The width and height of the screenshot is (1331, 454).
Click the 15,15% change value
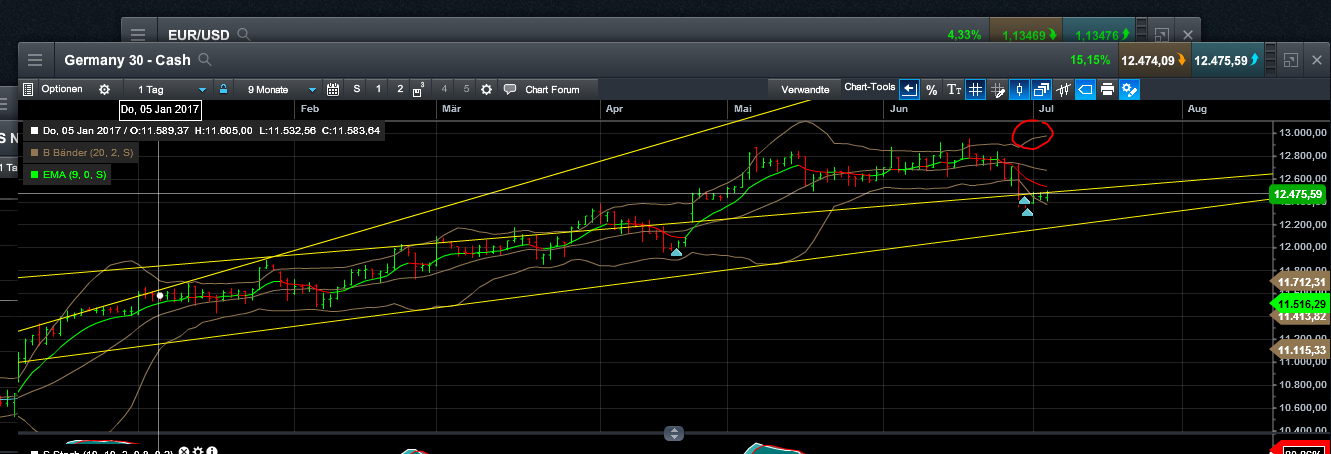[1090, 60]
